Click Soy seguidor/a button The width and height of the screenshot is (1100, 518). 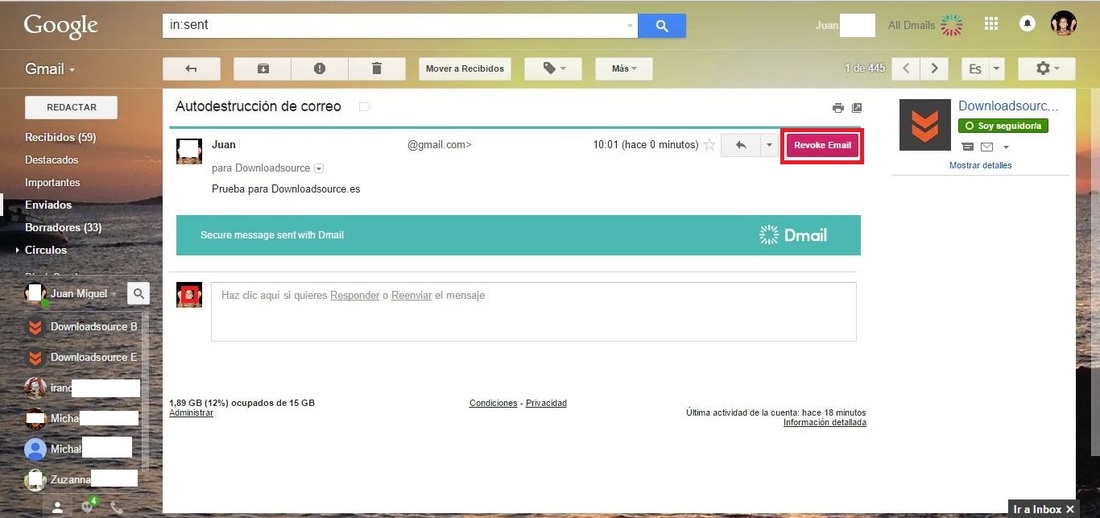tap(1002, 126)
